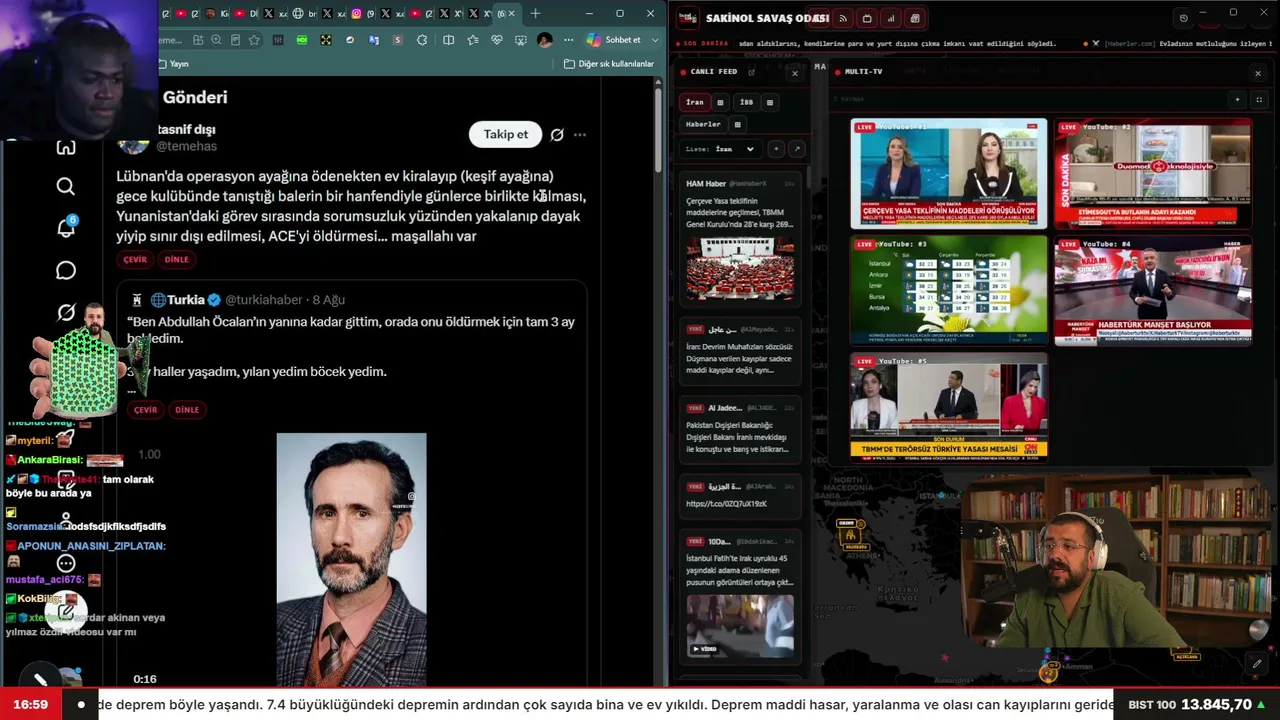Switch to the Instagram browser tab

tap(363, 13)
